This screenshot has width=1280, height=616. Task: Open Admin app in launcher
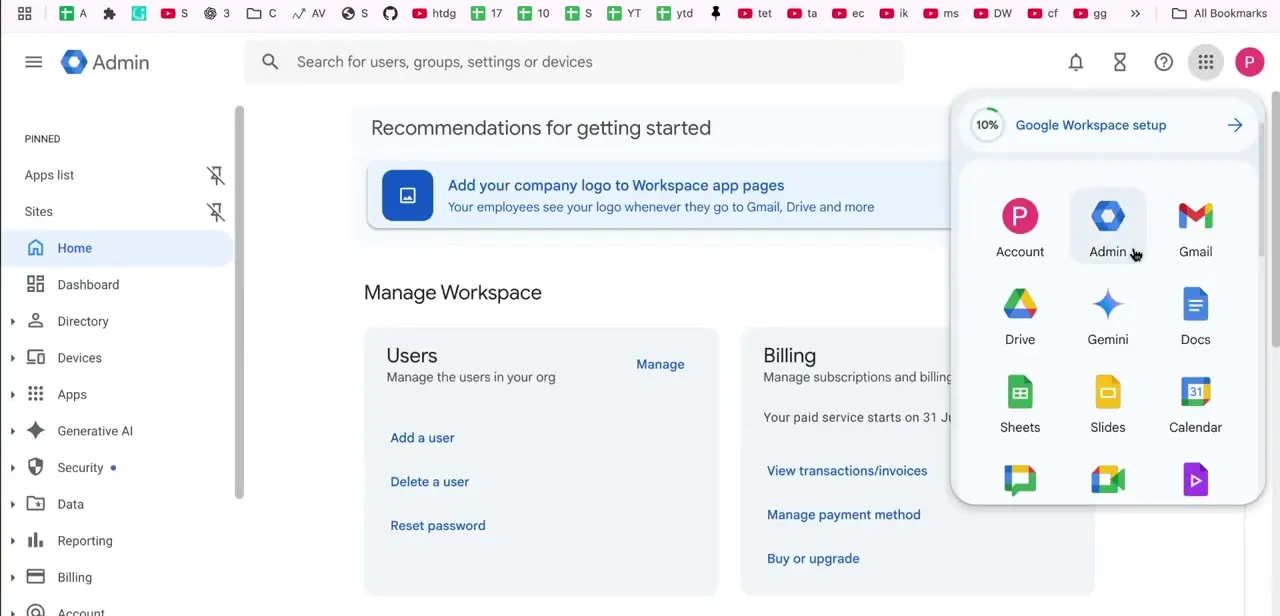(x=1108, y=228)
